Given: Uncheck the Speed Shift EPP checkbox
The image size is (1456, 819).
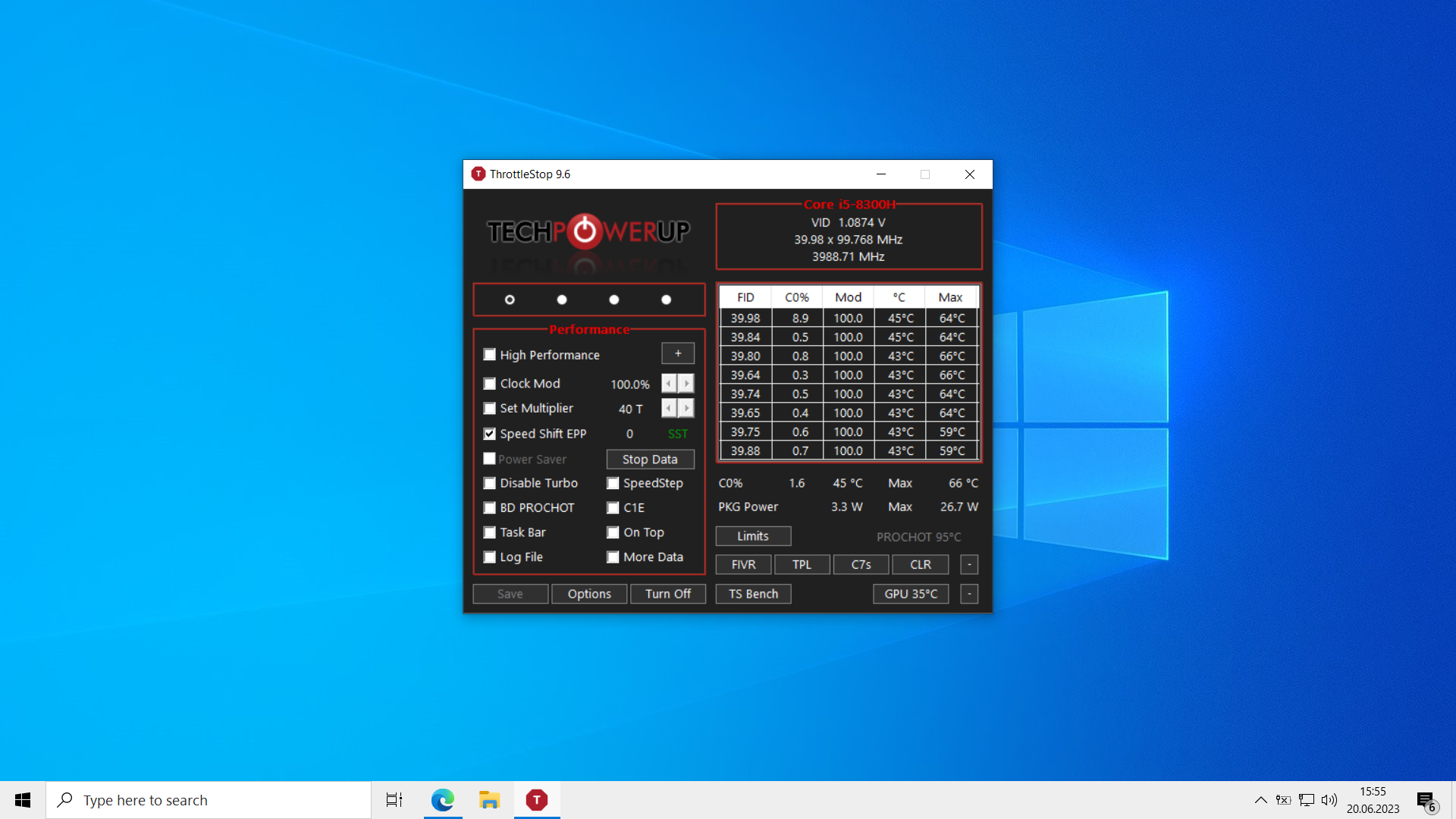Looking at the screenshot, I should click(490, 434).
